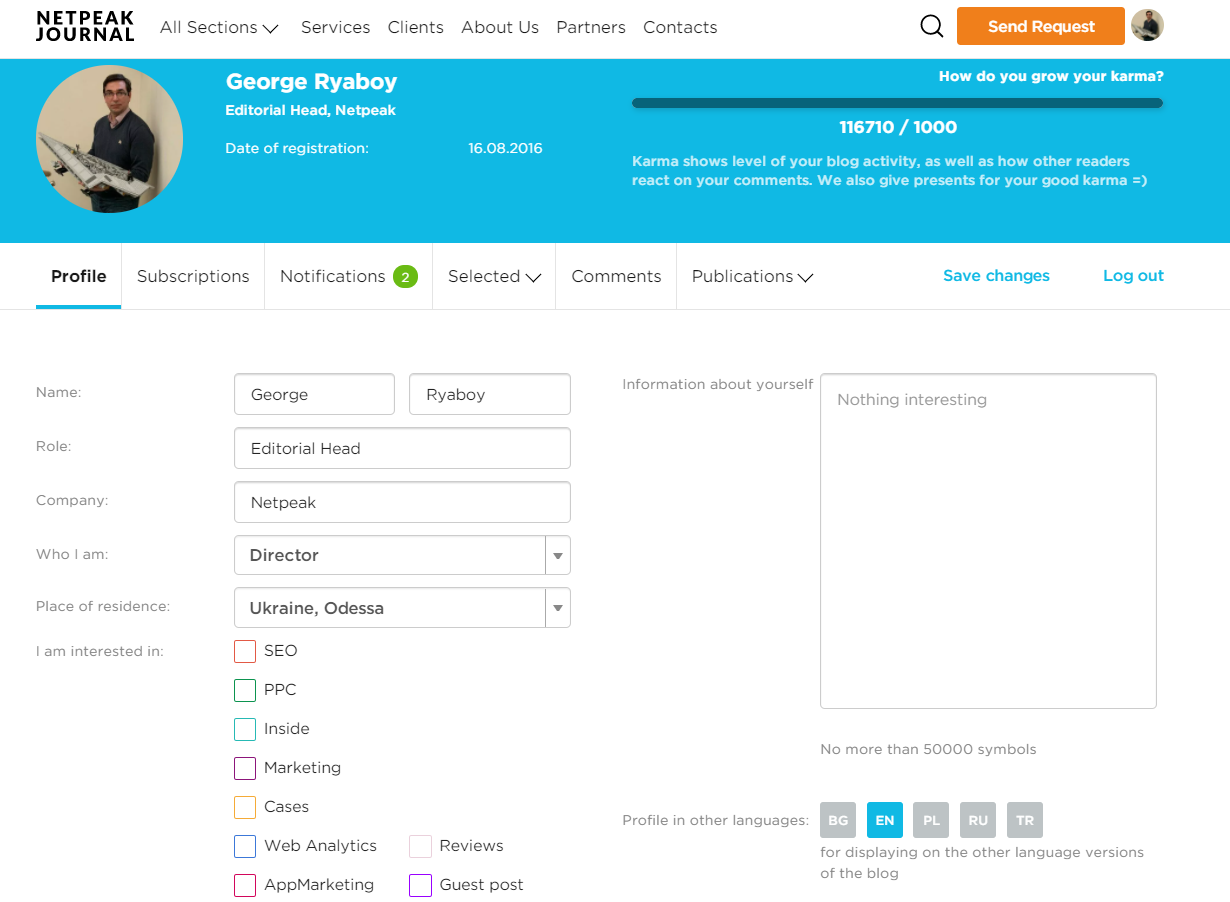1230x902 pixels.
Task: Open How do you grow your karma link
Action: pyautogui.click(x=1051, y=76)
